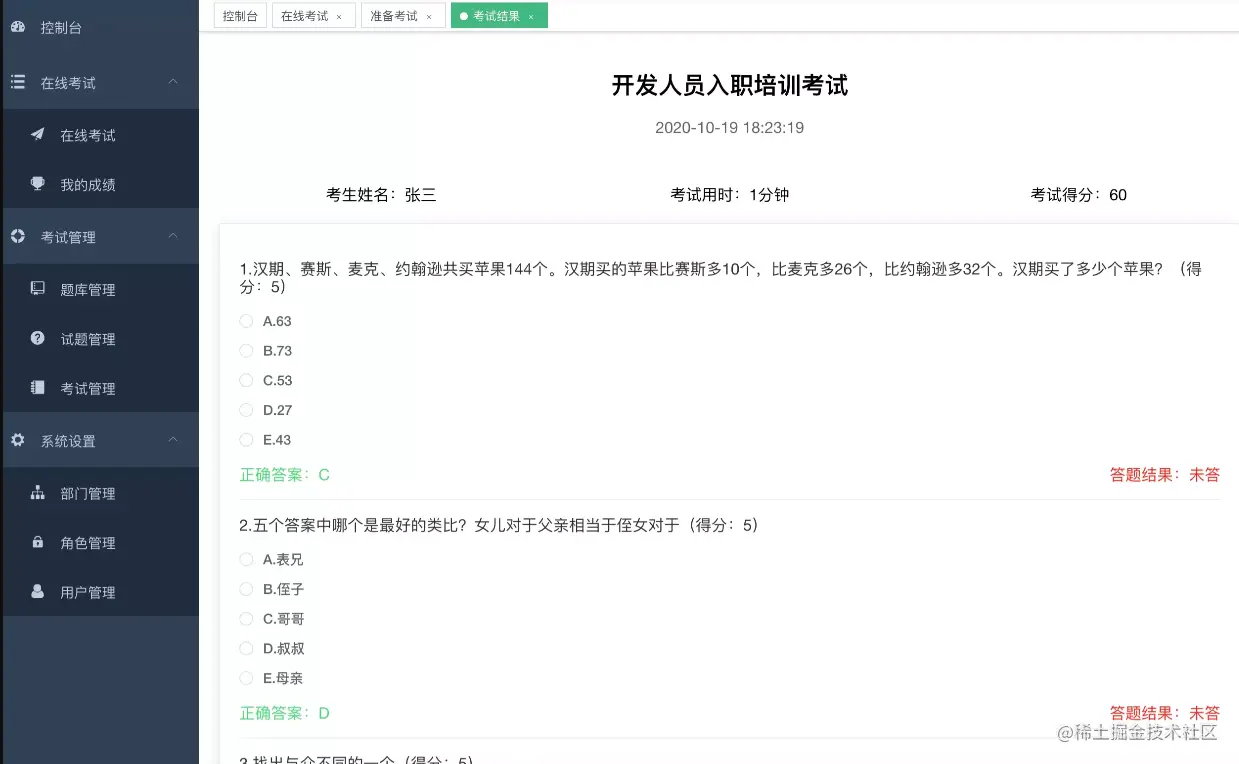Click the 考试得分：60 text
Image resolution: width=1239 pixels, height=764 pixels.
[1079, 195]
